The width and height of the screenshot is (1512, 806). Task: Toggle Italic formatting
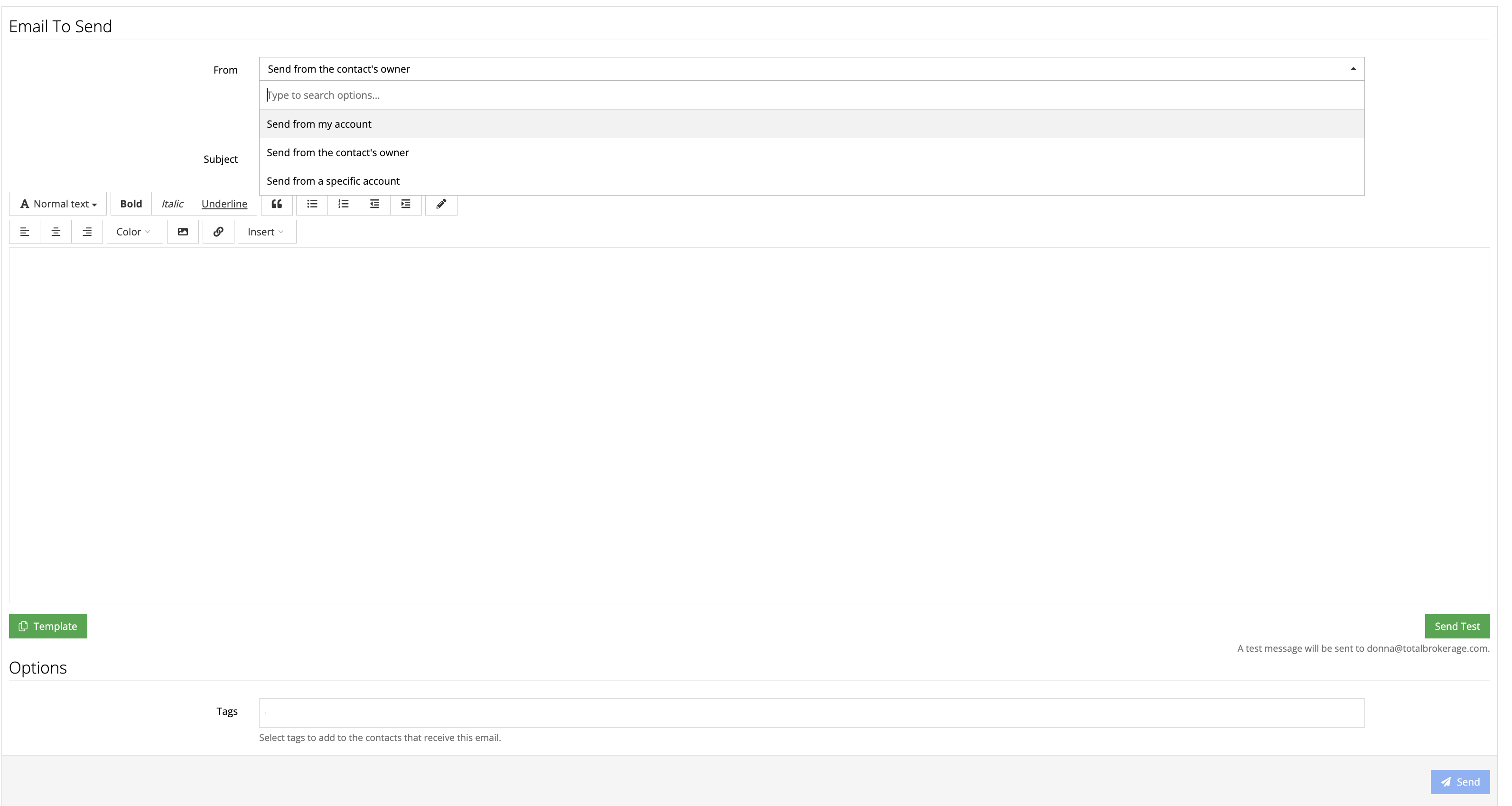click(172, 204)
